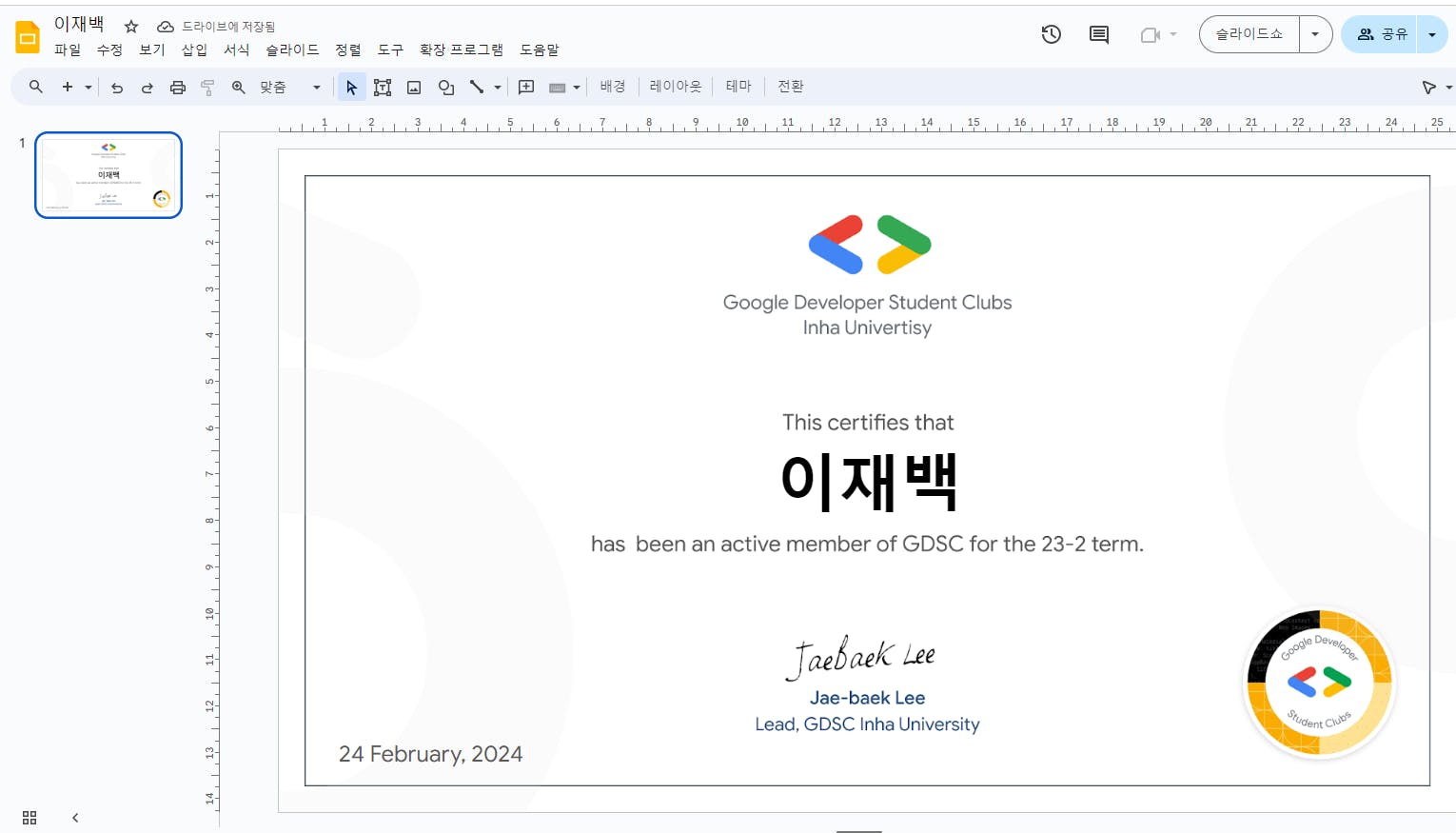The height and width of the screenshot is (833, 1456).
Task: Open the input tools dropdown arrow
Action: [577, 88]
